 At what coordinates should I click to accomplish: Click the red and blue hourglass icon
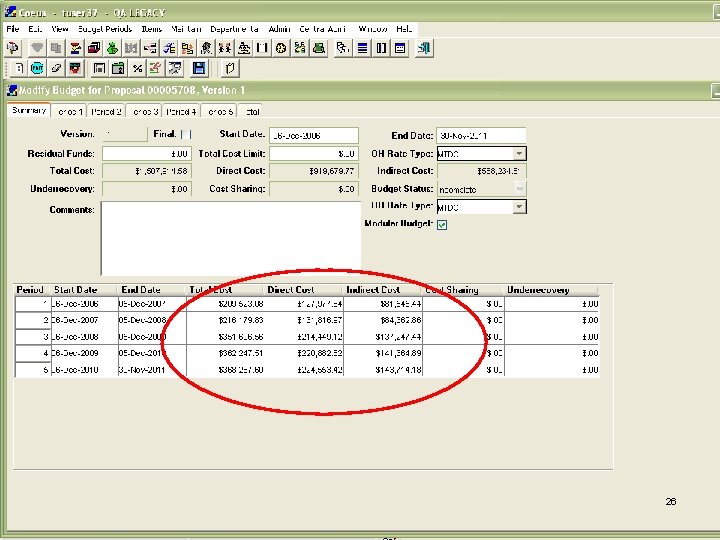[x=75, y=48]
